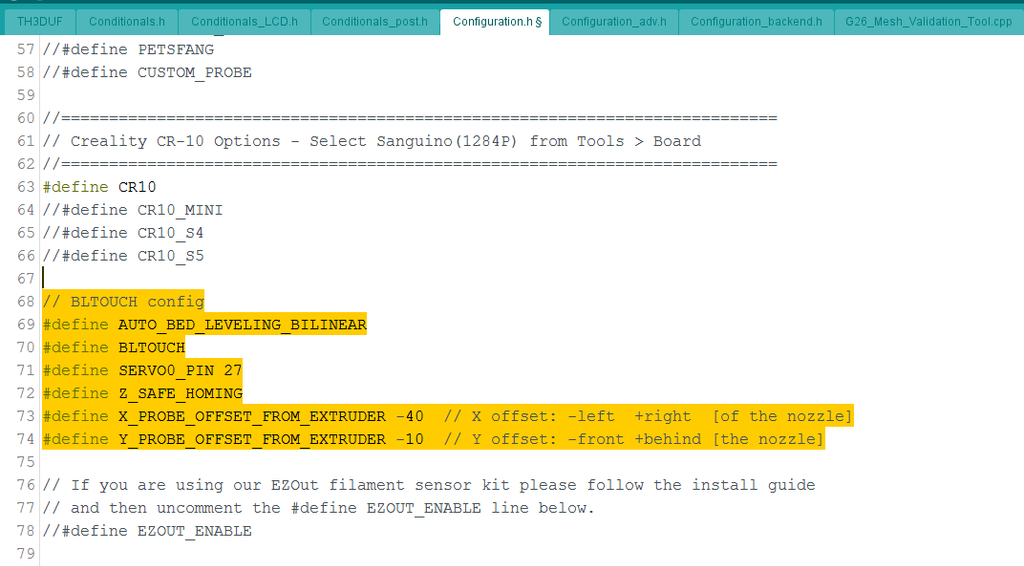
Task: Click the commented CR10_MINI define
Action: coord(133,210)
